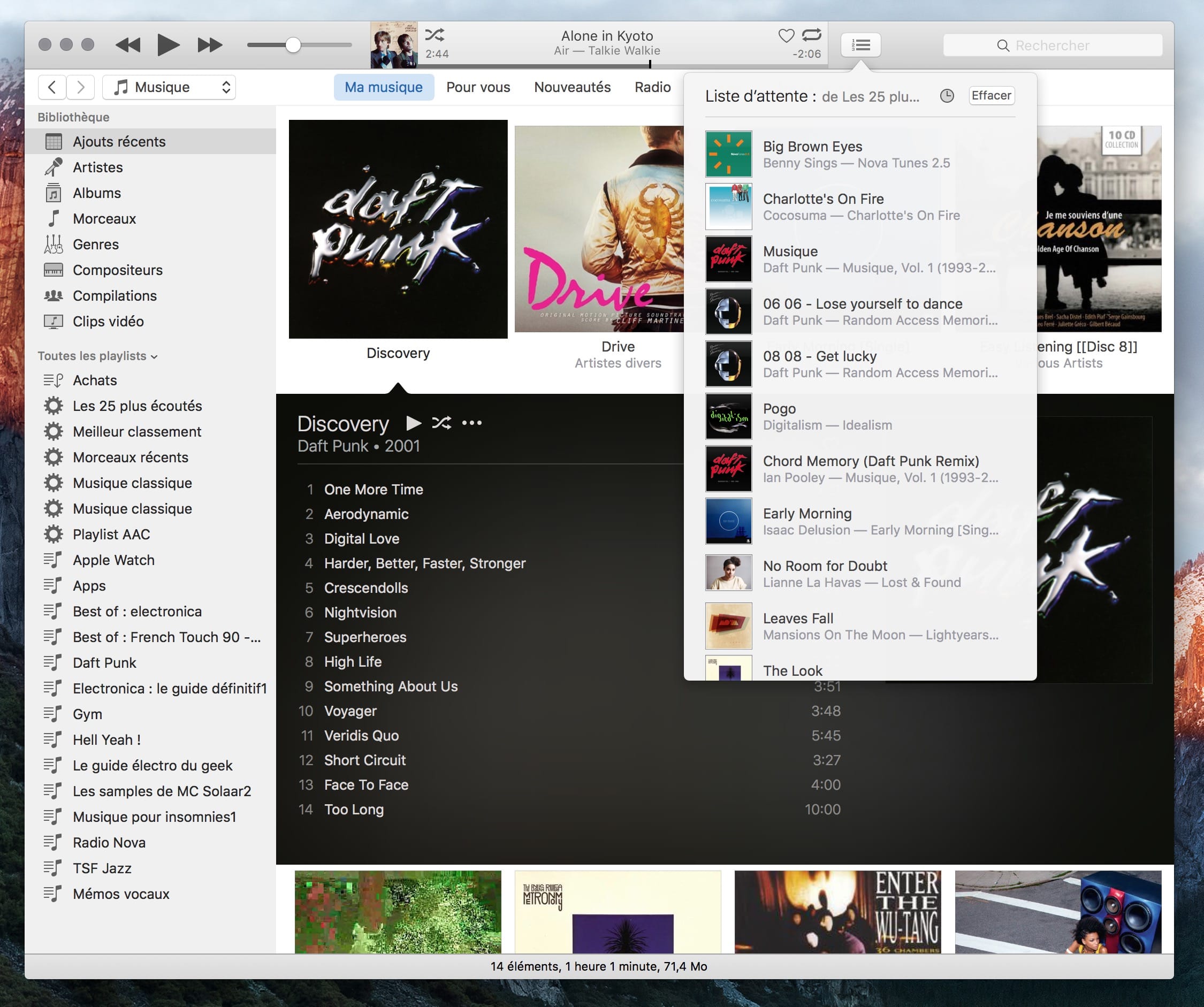
Task: Play 08 08 - Get lucky from queue
Action: [860, 364]
